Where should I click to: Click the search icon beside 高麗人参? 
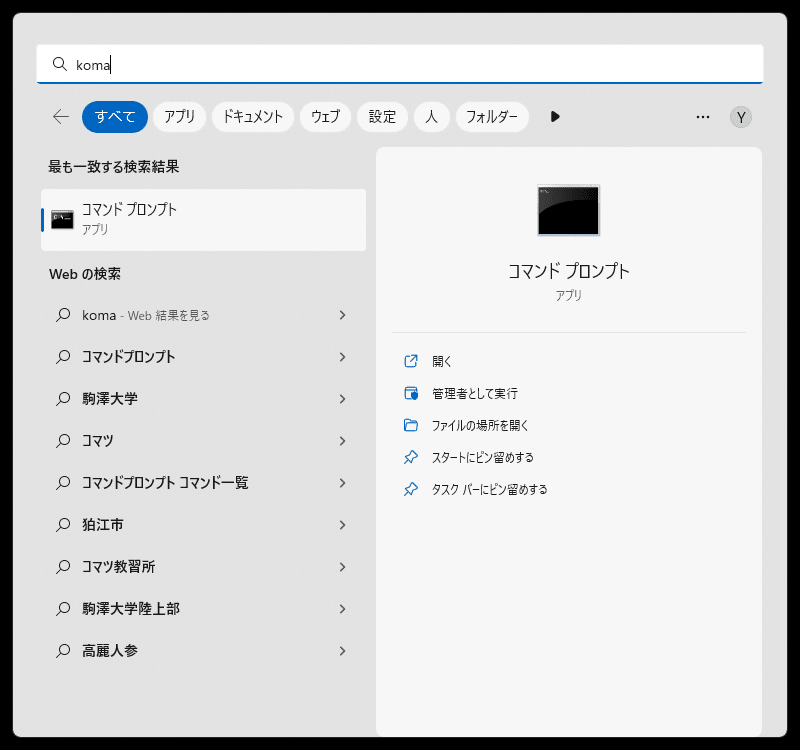click(63, 651)
